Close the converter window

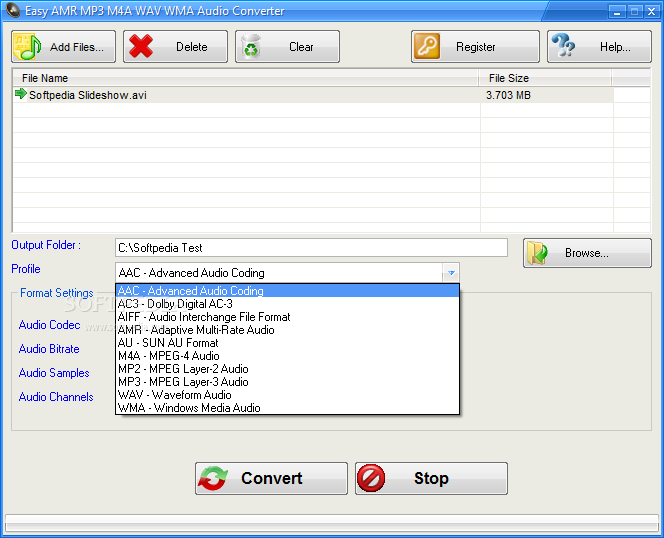click(651, 11)
